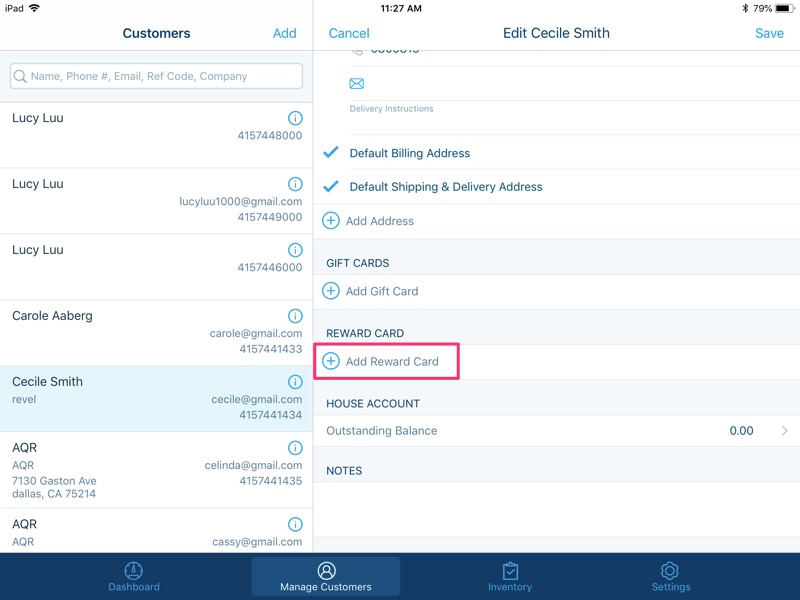Open the Inventory section icon

pos(510,571)
